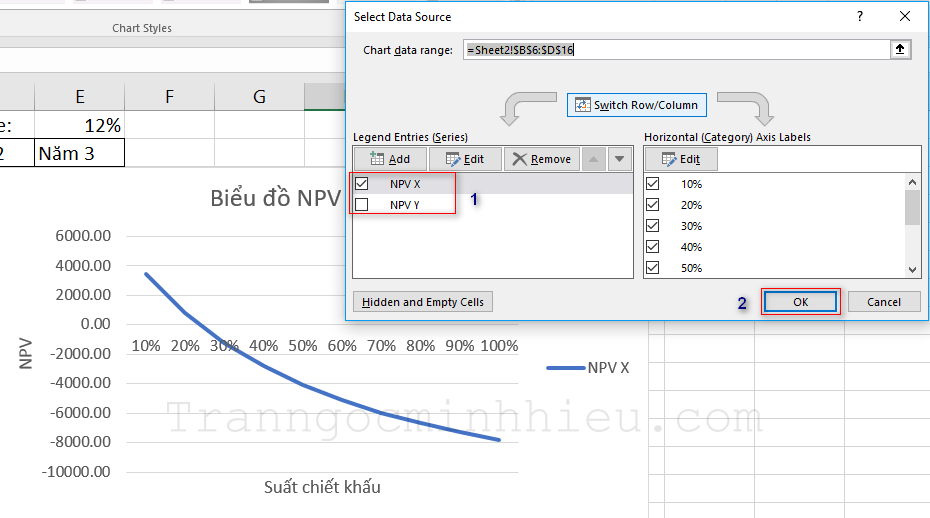The width and height of the screenshot is (930, 518).
Task: Confirm with the OK button
Action: (x=800, y=302)
